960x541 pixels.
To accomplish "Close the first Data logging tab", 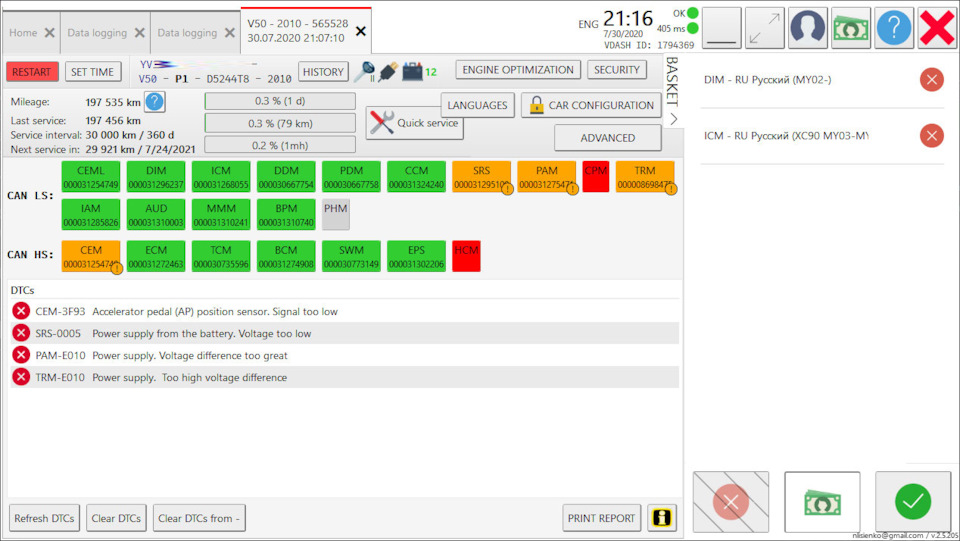I will (x=140, y=32).
